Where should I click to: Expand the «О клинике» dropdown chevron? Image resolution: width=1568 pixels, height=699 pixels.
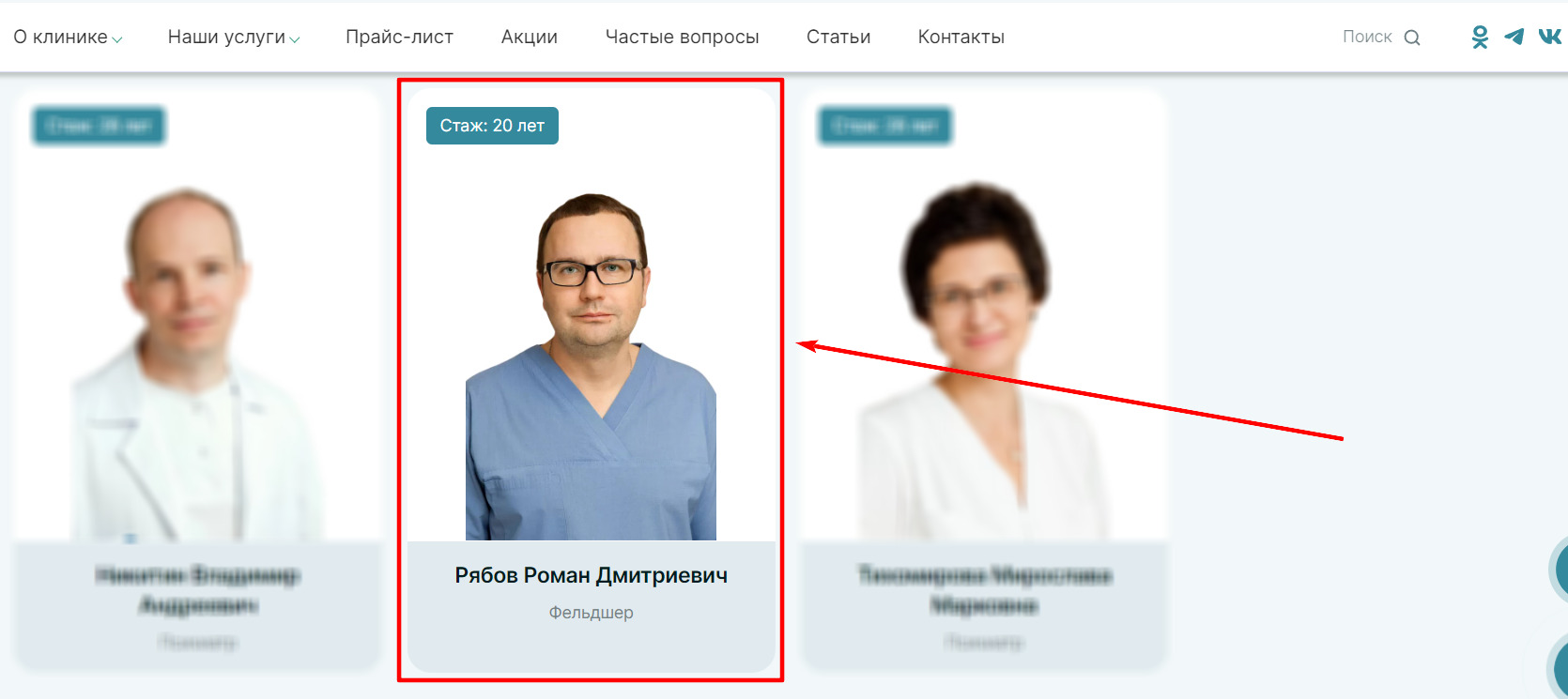[117, 39]
